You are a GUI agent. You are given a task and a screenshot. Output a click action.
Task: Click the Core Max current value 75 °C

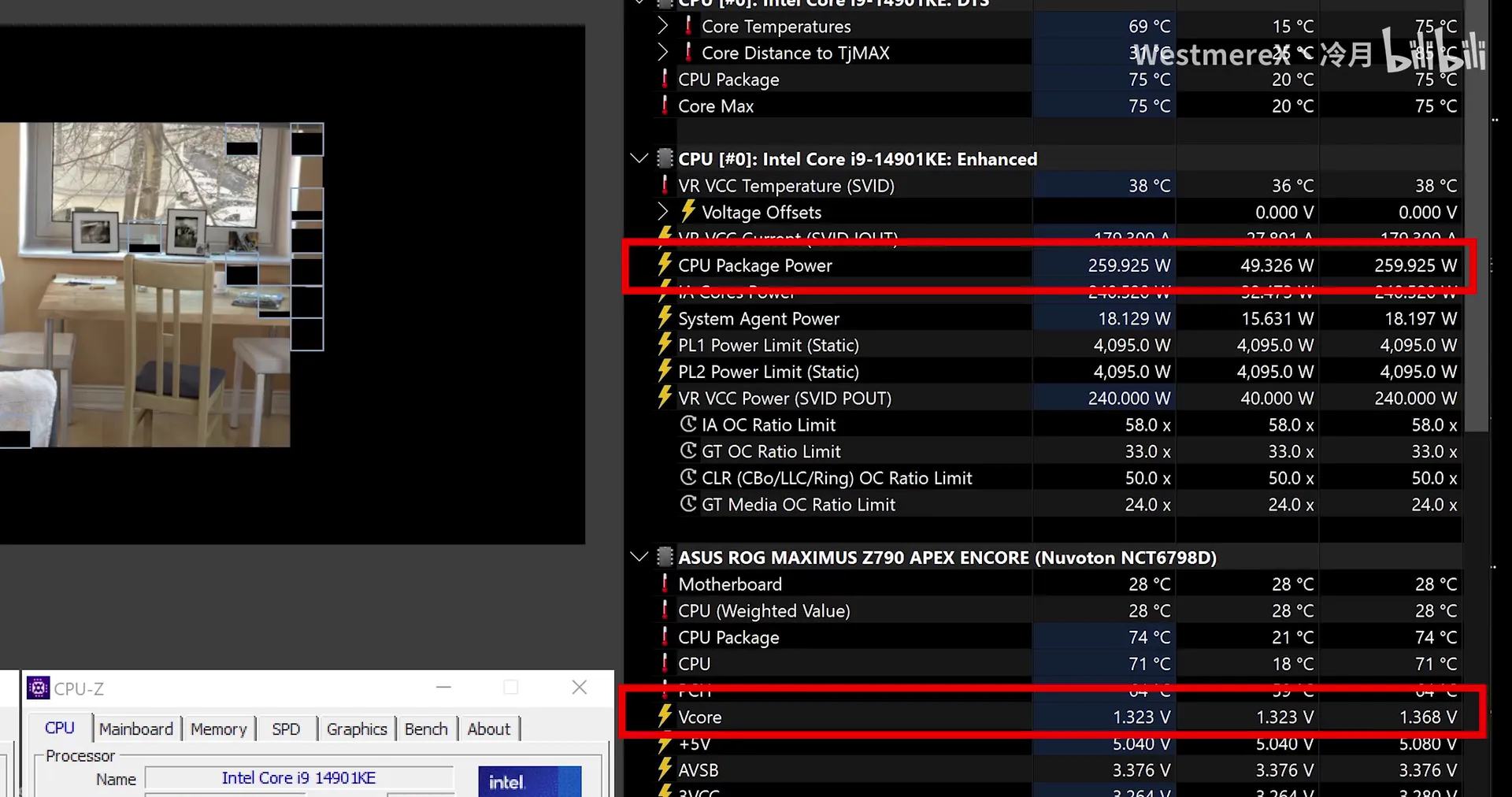[1149, 106]
